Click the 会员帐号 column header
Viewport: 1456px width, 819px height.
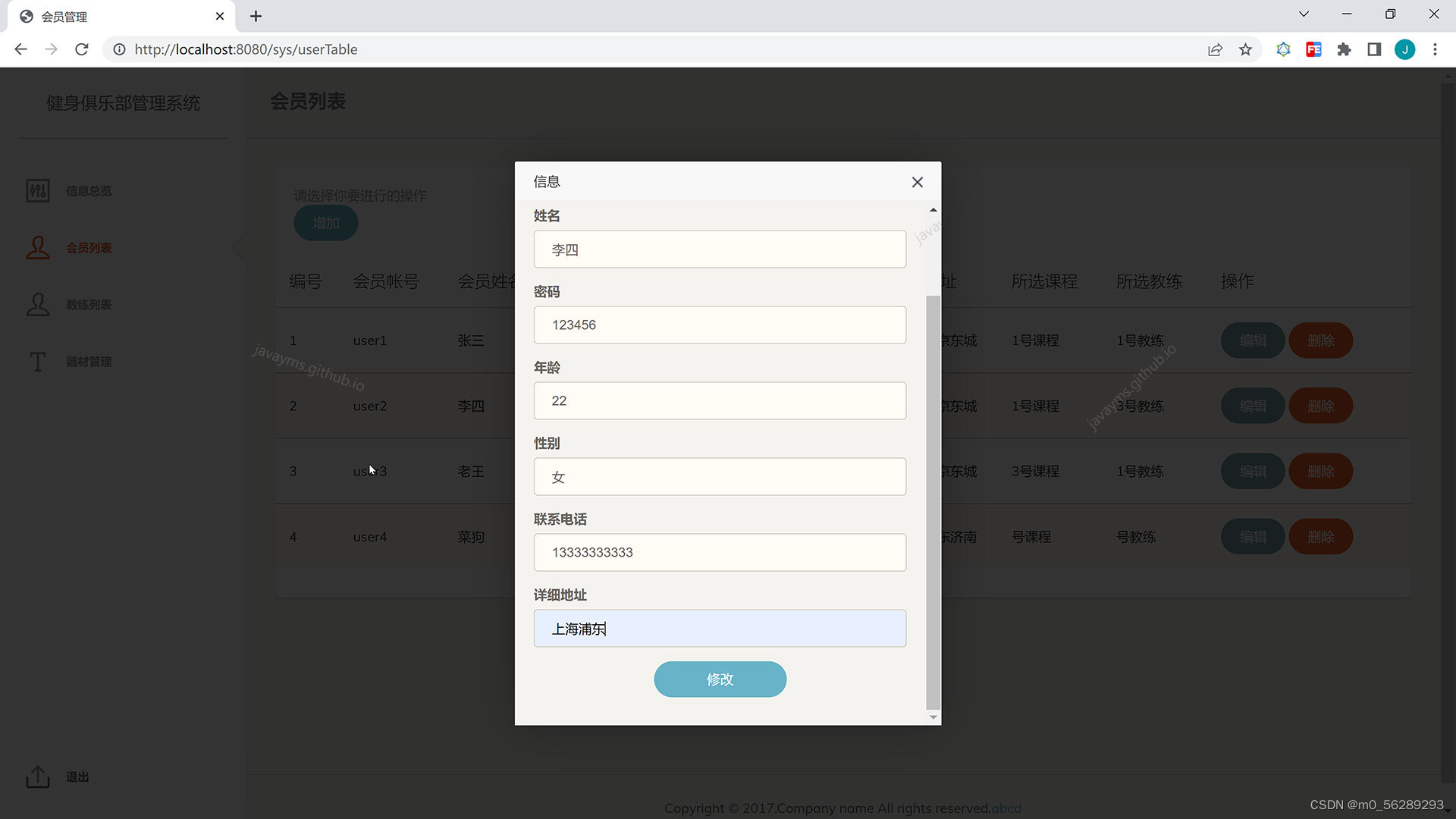(x=385, y=281)
